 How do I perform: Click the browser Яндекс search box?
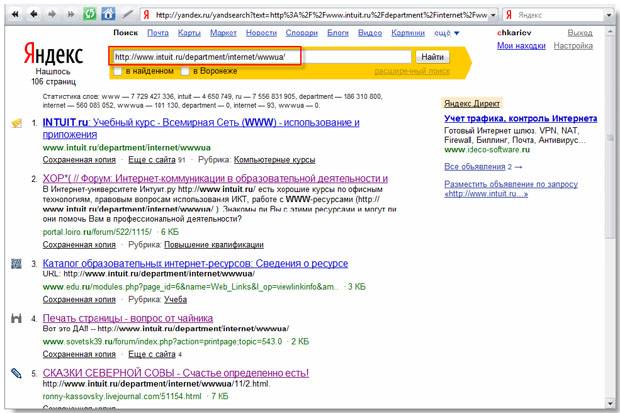coord(560,15)
